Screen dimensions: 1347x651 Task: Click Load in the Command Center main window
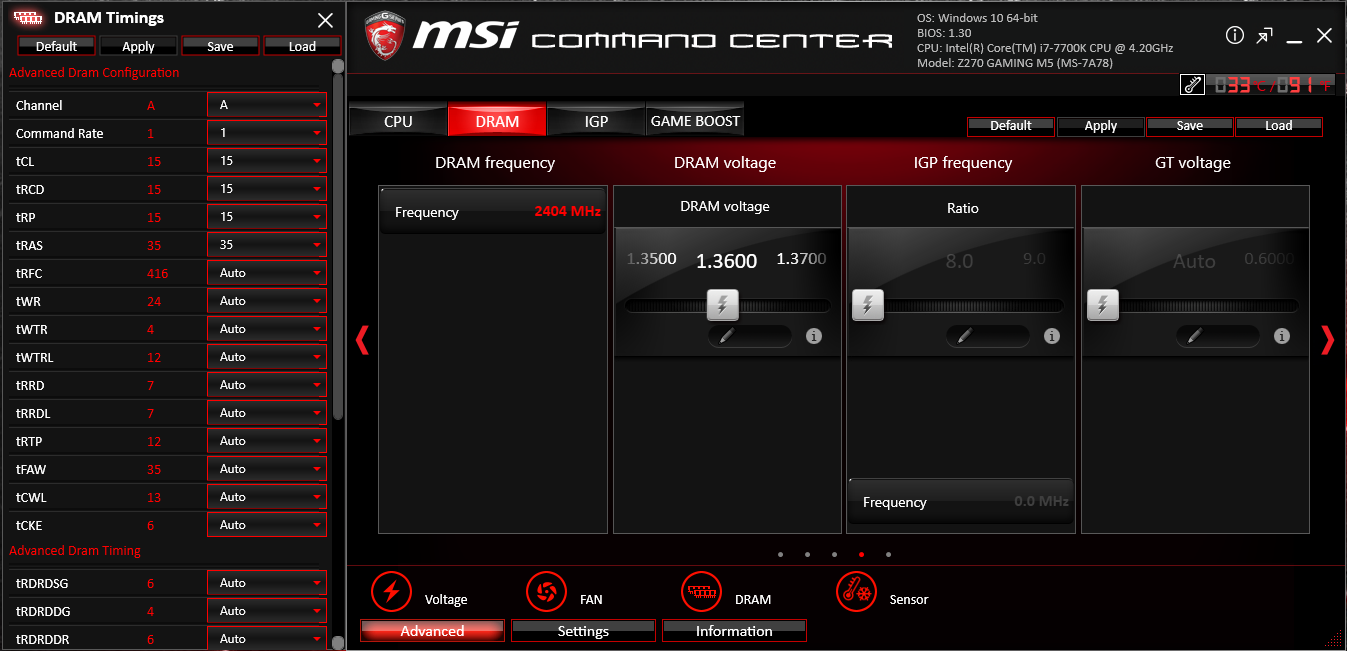click(x=1279, y=126)
